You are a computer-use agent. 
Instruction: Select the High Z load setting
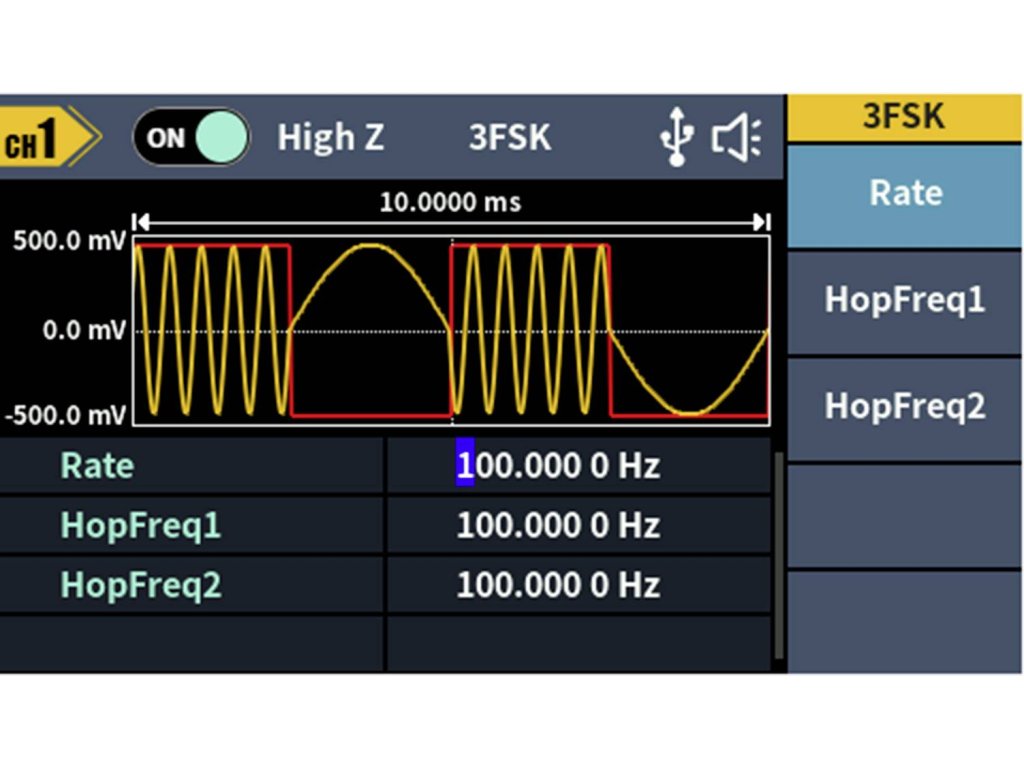coord(330,138)
